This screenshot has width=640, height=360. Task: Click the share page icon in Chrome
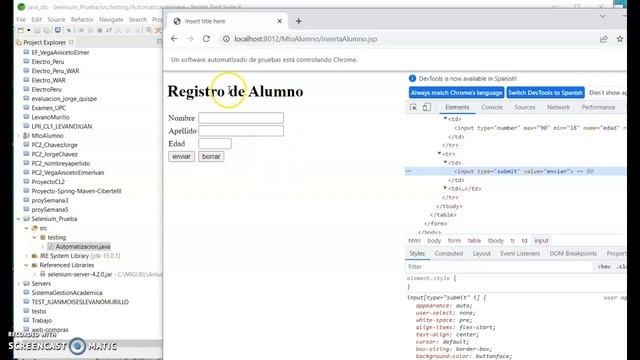point(604,39)
